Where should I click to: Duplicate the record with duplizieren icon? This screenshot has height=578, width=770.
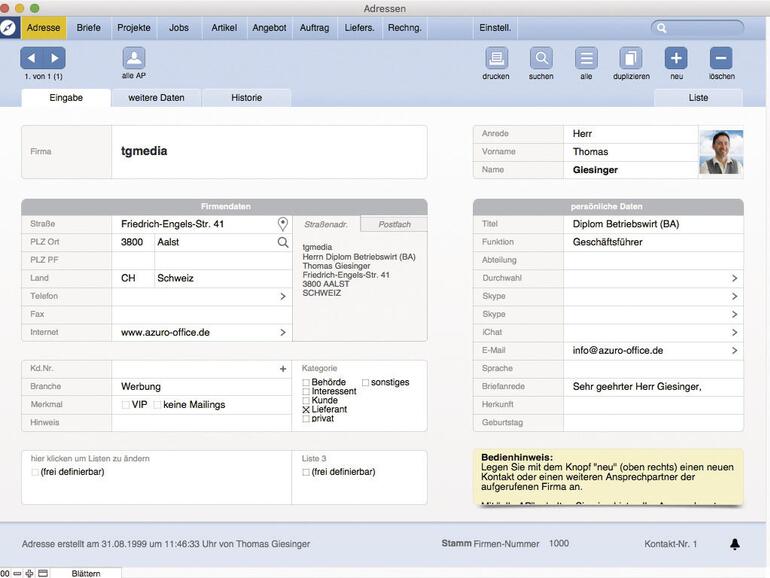pyautogui.click(x=631, y=58)
